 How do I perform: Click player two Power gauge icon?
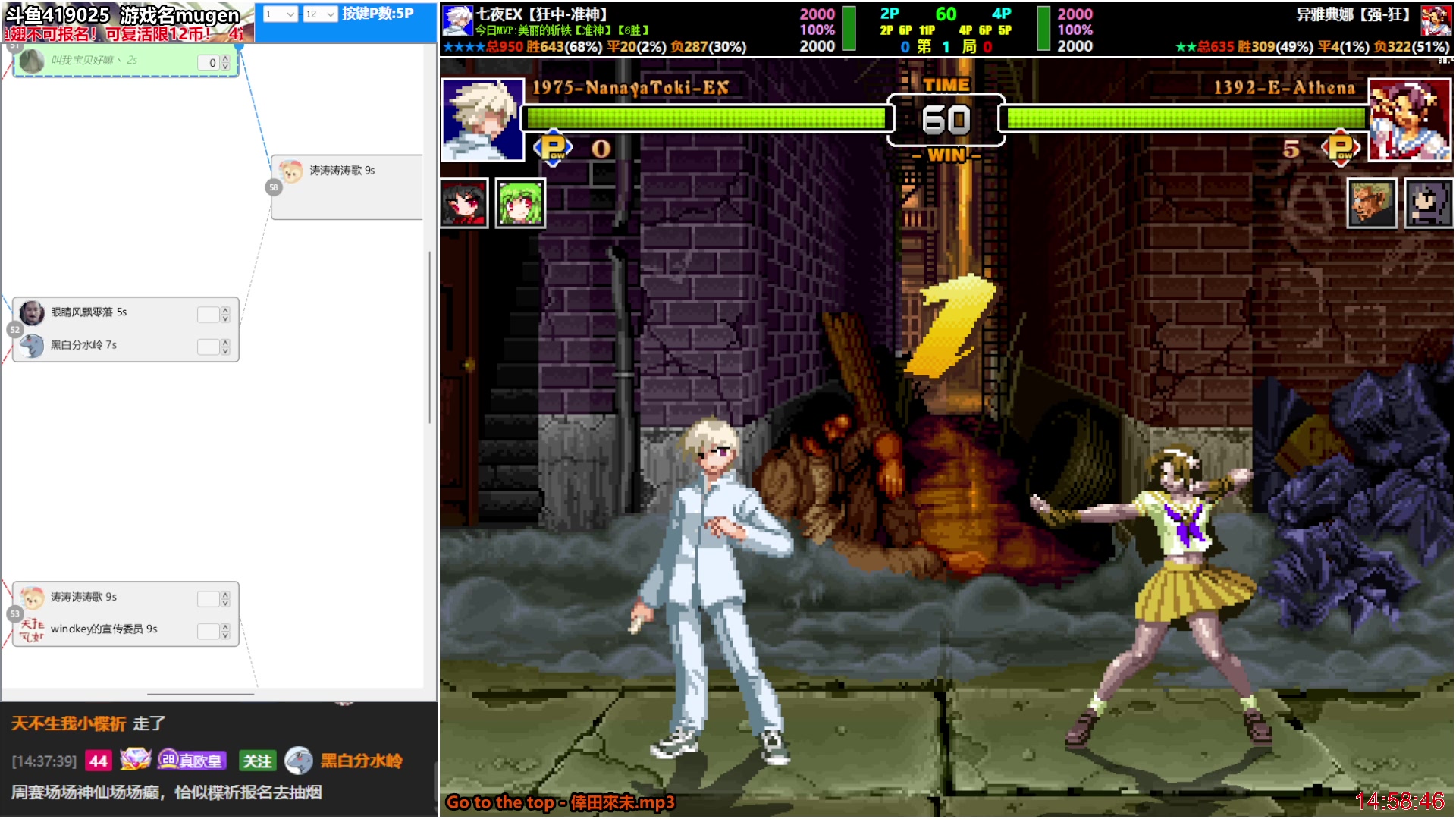point(1341,148)
